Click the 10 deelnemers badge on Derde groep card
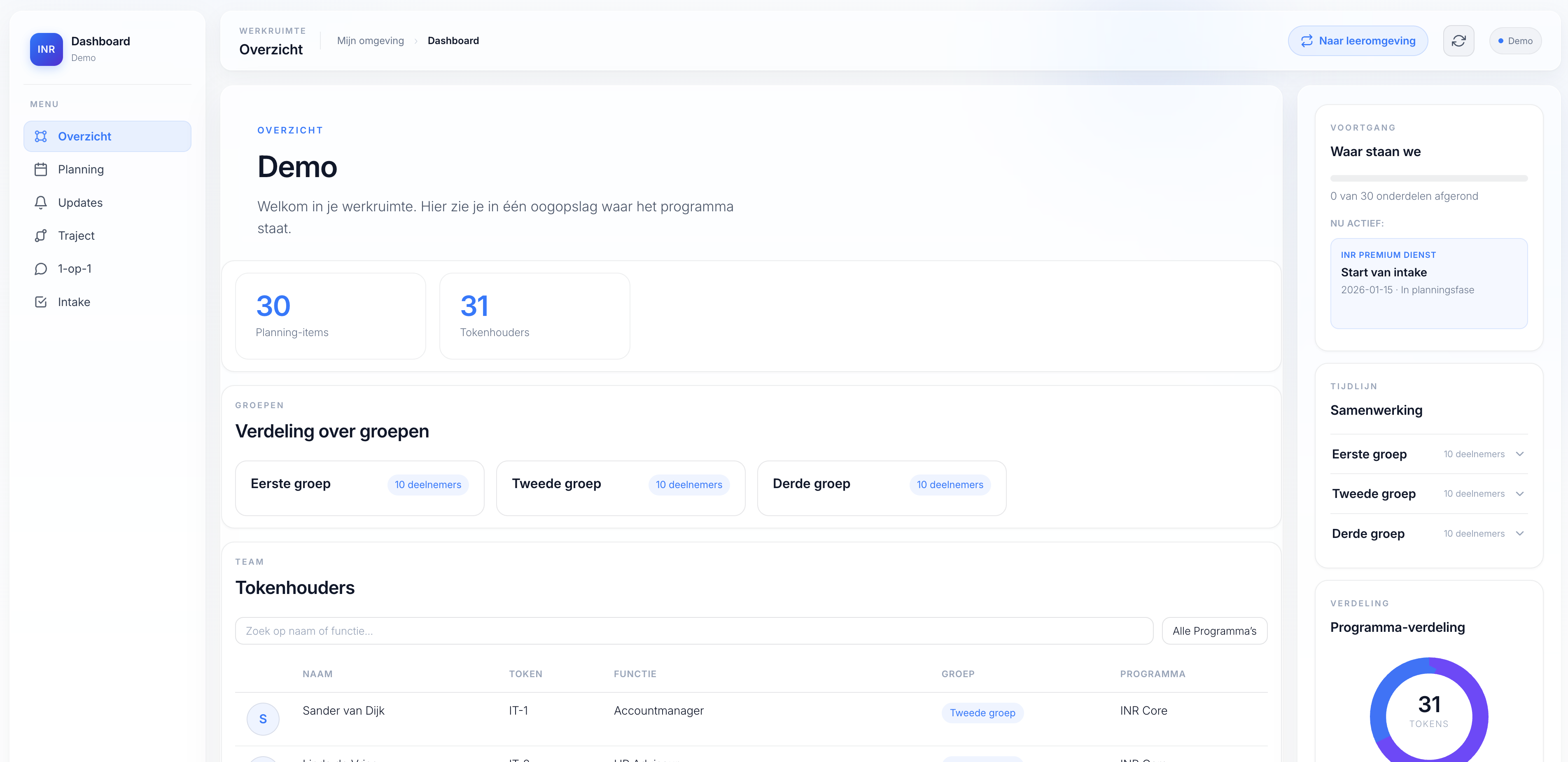Screen dimensions: 1568x762 [950, 485]
